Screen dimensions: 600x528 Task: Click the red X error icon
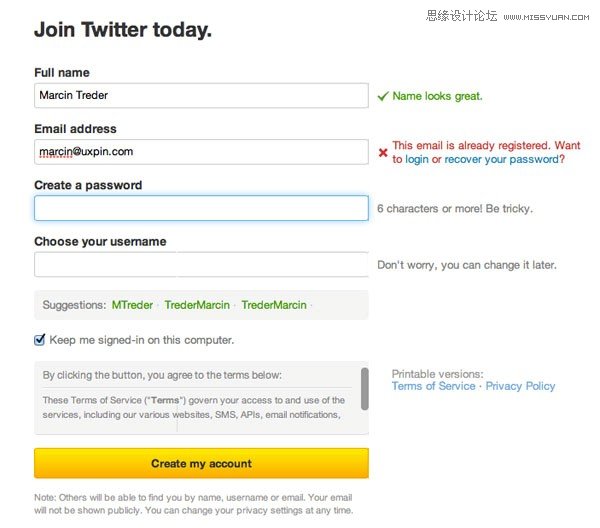[x=383, y=152]
